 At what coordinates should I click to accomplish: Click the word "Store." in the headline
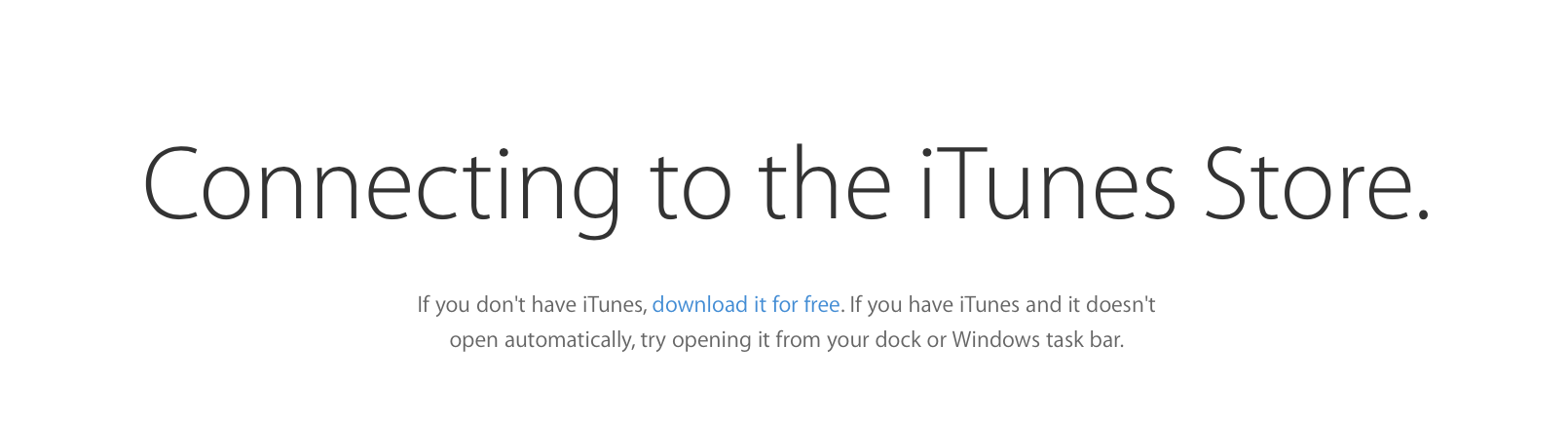[1318, 184]
